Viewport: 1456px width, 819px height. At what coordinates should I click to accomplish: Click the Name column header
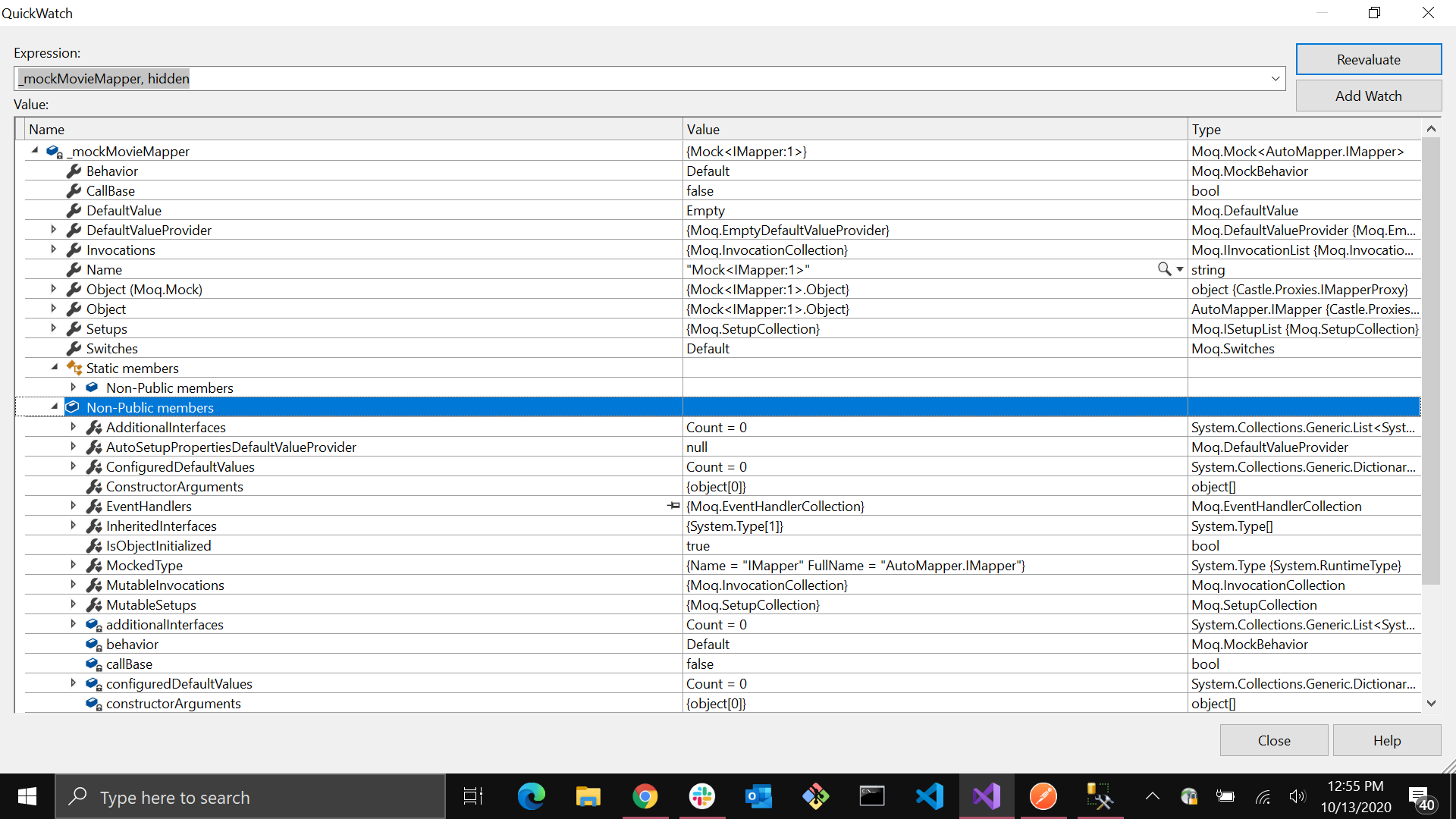coord(353,129)
